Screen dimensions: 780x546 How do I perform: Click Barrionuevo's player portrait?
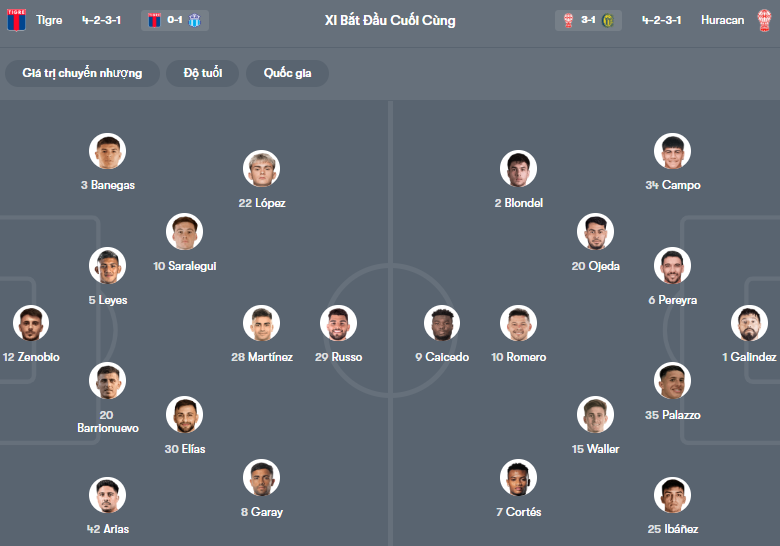point(107,381)
